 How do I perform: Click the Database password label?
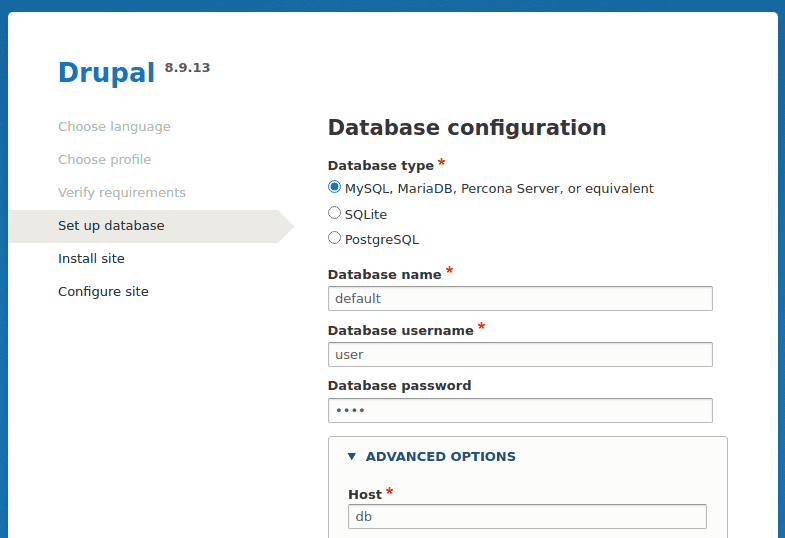[x=400, y=386]
